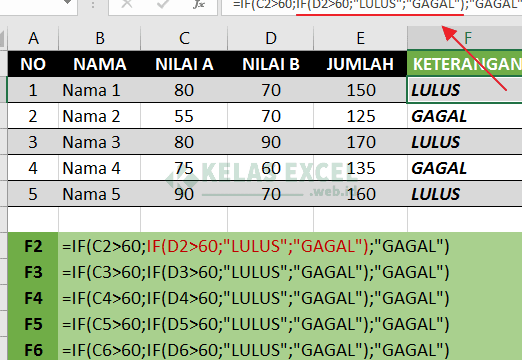Viewport: 522px width, 360px height.
Task: Select column E header
Action: [360, 38]
